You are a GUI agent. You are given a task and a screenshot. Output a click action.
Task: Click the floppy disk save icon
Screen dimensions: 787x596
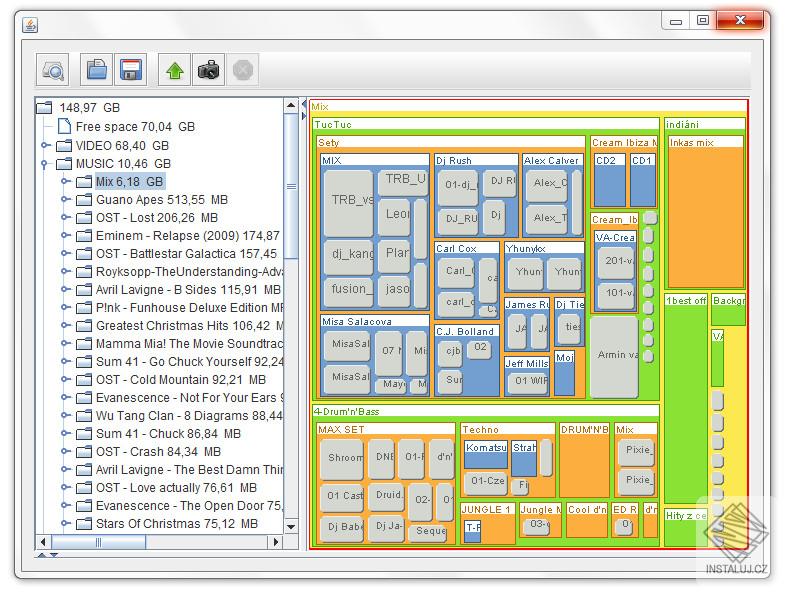tap(130, 70)
